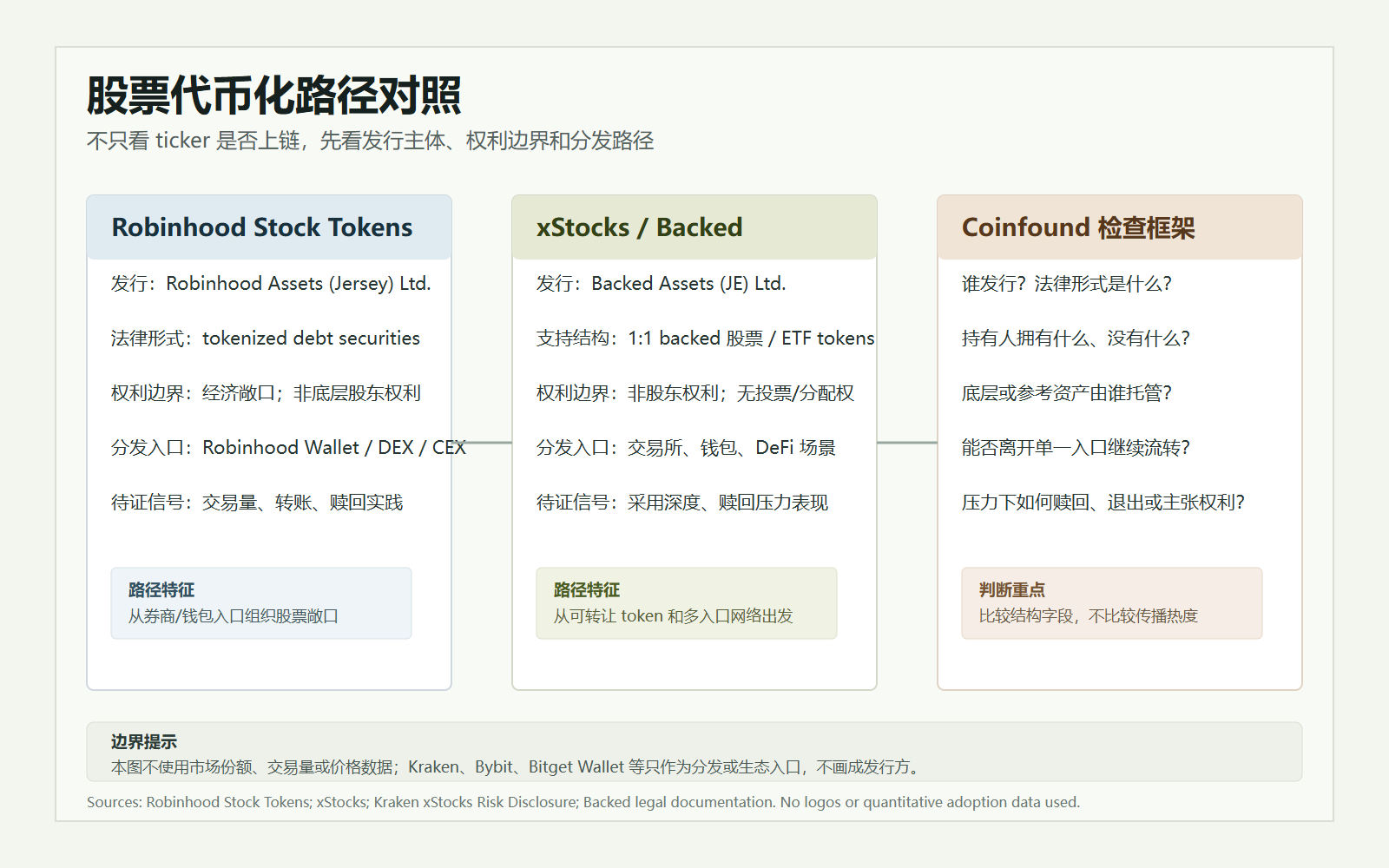Select the line 待证信号：交易量、转账、赎回实践
The width and height of the screenshot is (1389, 868).
click(257, 503)
